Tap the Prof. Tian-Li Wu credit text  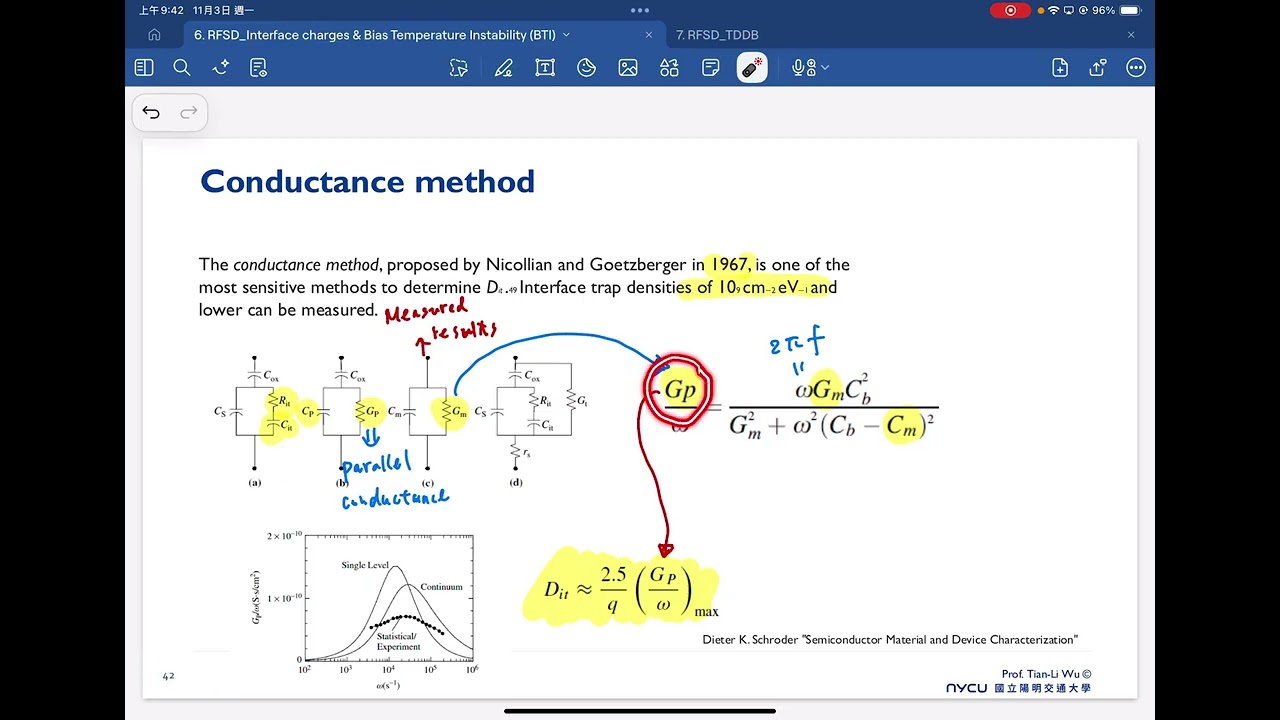(x=1046, y=674)
